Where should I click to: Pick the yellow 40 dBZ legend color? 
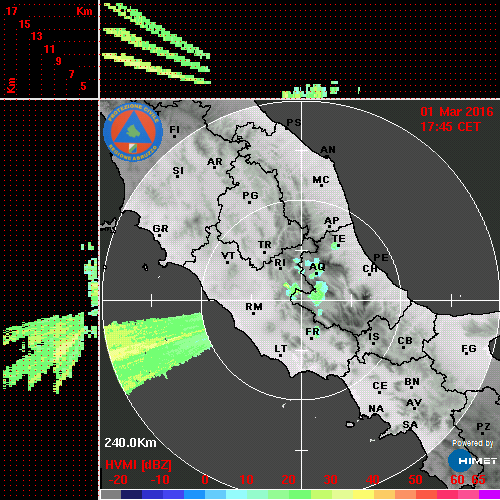[363, 494]
